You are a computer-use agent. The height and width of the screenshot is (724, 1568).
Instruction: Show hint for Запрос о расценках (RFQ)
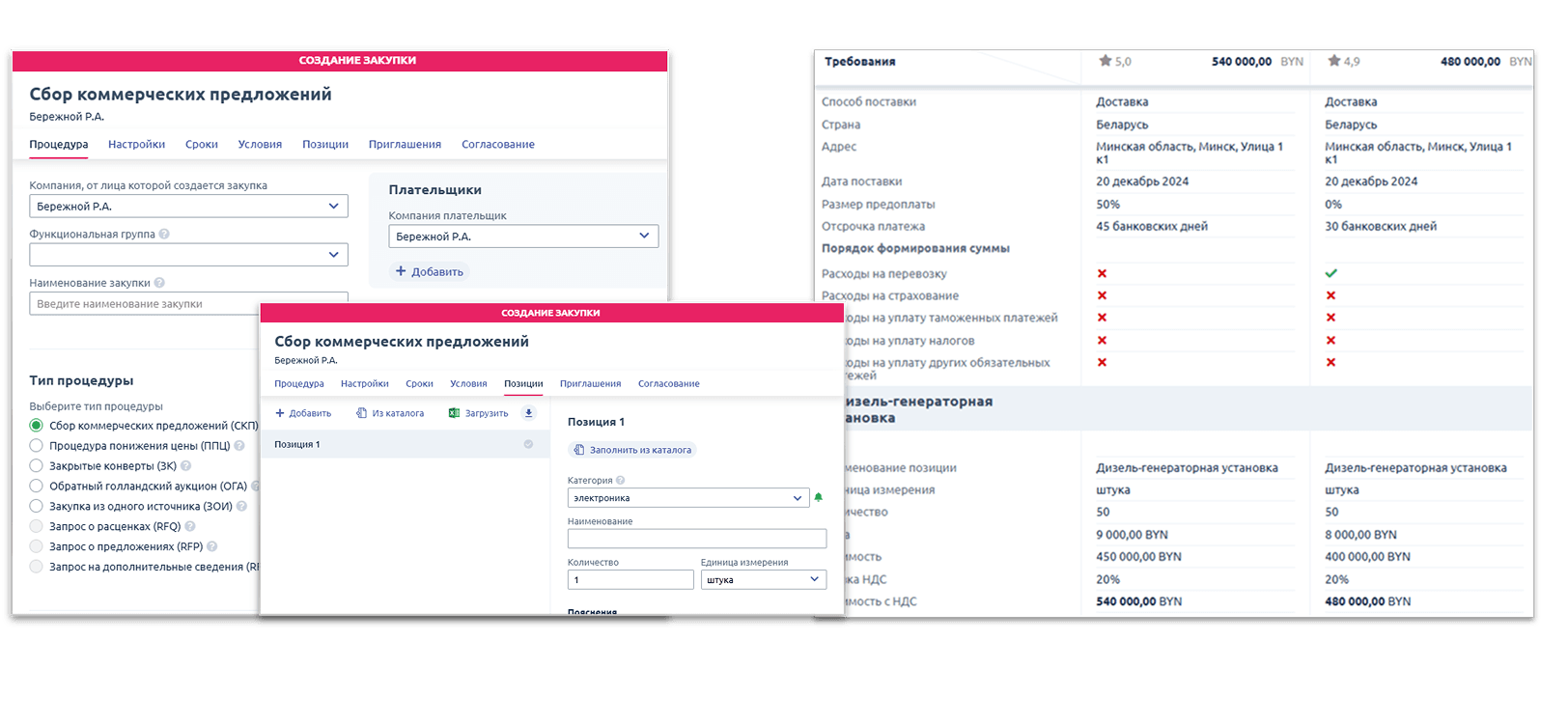pyautogui.click(x=190, y=526)
